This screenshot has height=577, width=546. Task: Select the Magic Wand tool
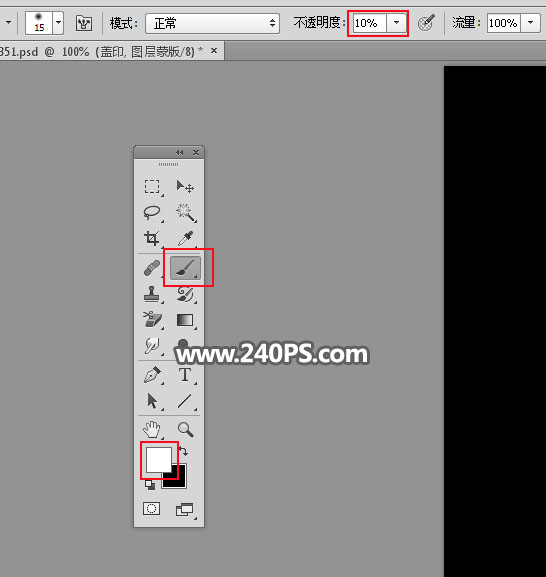tap(185, 213)
